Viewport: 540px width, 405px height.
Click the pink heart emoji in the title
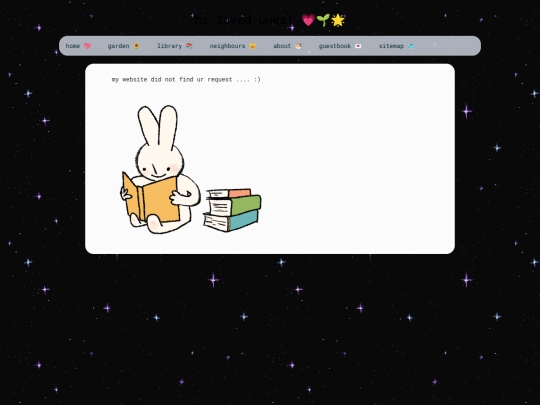tap(308, 20)
